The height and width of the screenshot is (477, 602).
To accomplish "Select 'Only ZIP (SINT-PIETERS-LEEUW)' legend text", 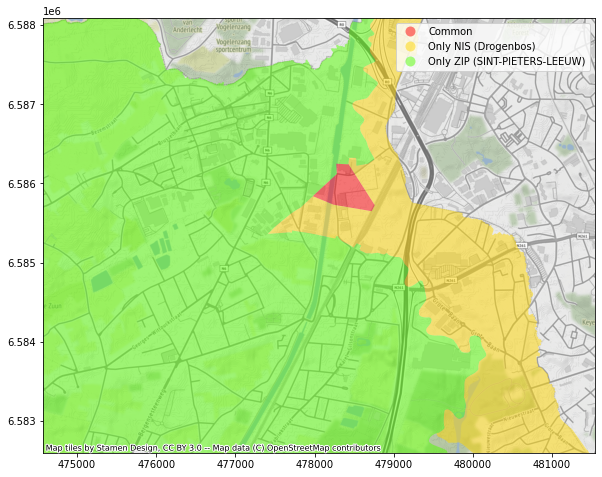I will point(506,62).
